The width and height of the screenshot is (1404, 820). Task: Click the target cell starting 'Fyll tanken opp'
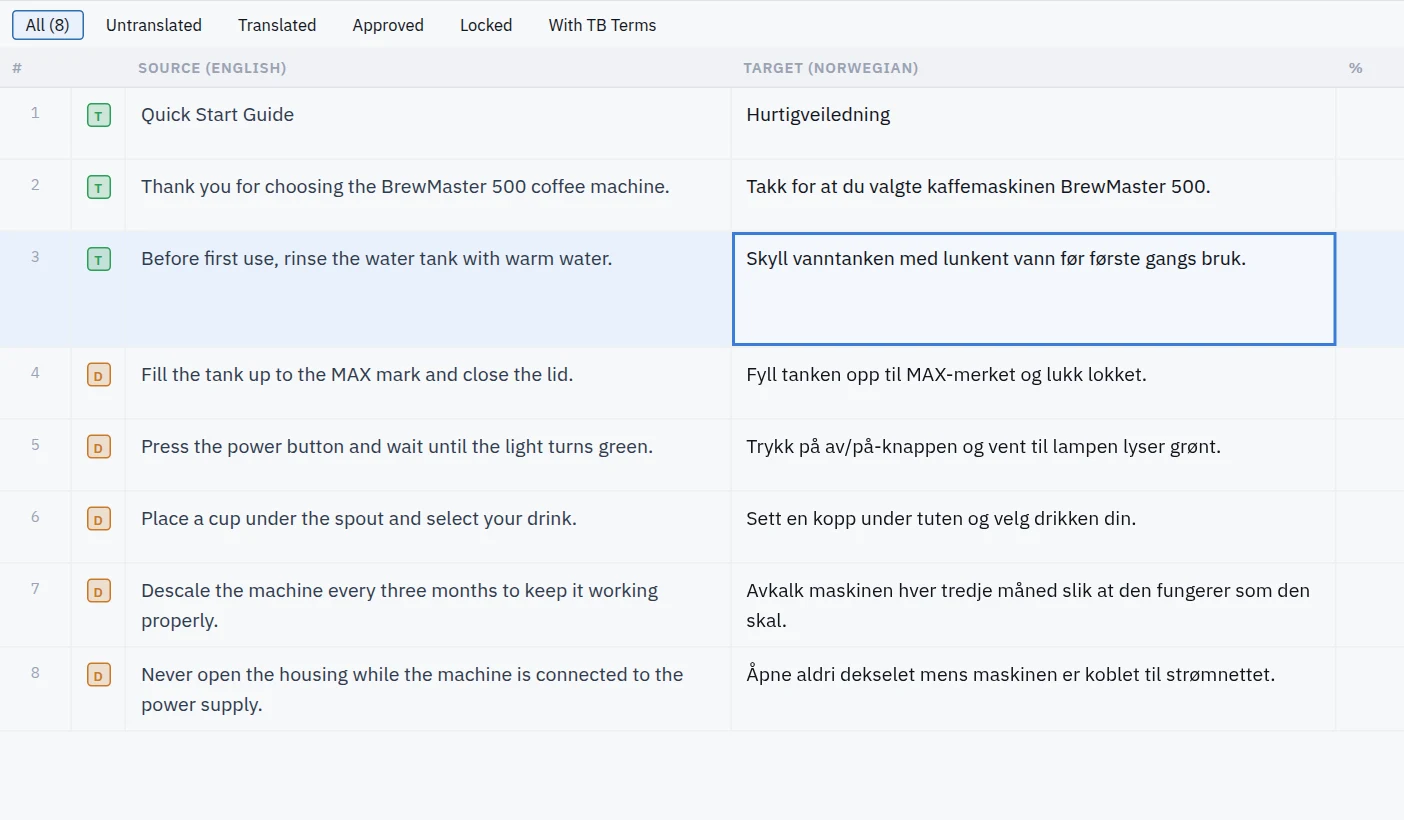(x=1034, y=383)
